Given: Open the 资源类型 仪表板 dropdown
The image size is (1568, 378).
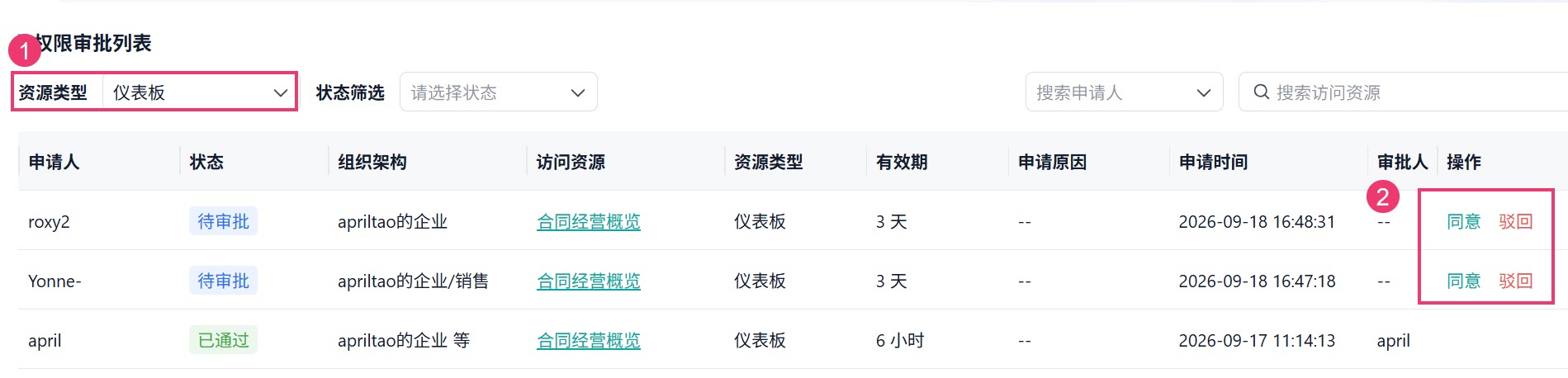Looking at the screenshot, I should pyautogui.click(x=199, y=92).
